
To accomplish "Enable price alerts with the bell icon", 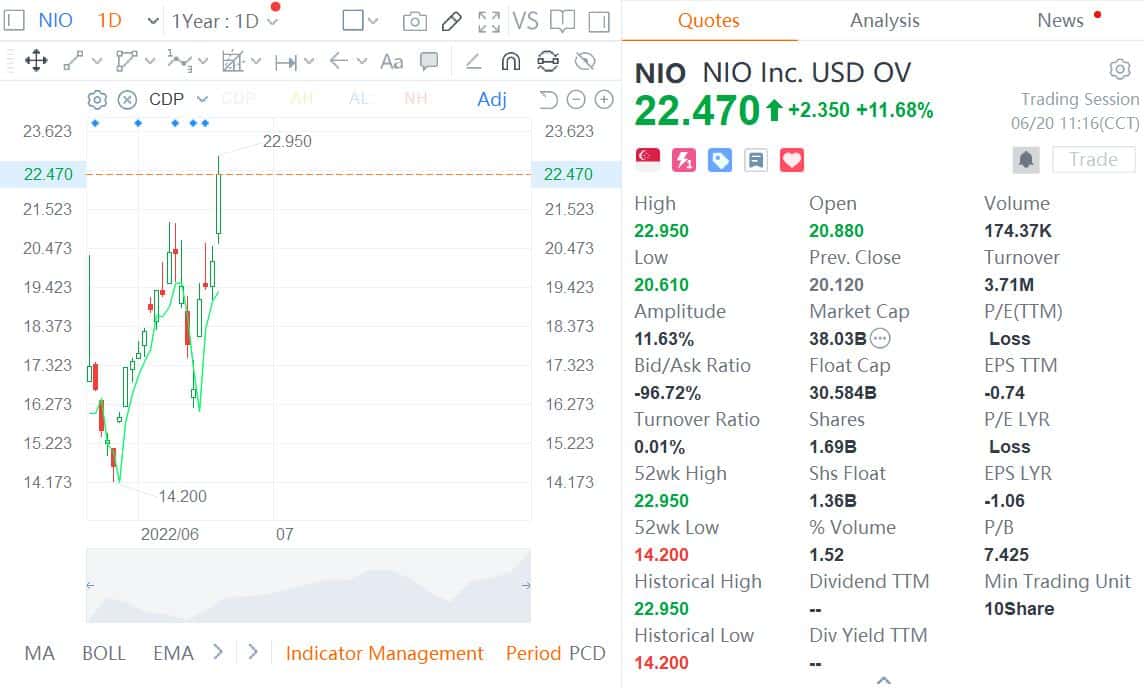I will coord(1026,159).
